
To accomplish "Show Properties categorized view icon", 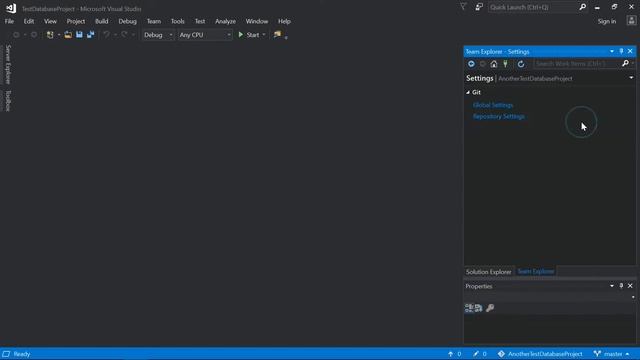I will tap(469, 308).
